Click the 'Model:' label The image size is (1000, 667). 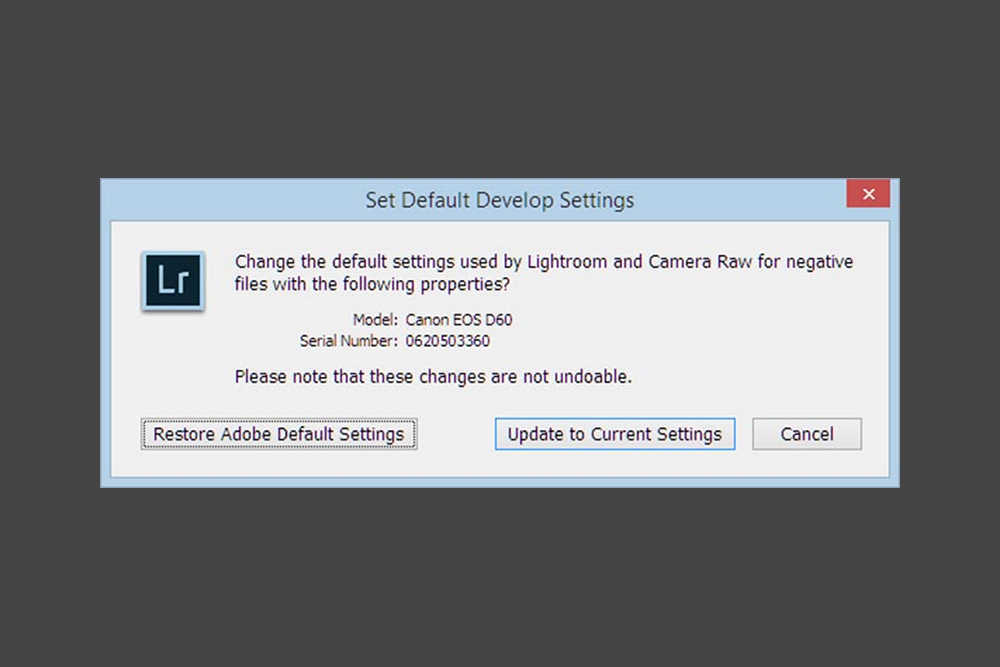[x=375, y=319]
